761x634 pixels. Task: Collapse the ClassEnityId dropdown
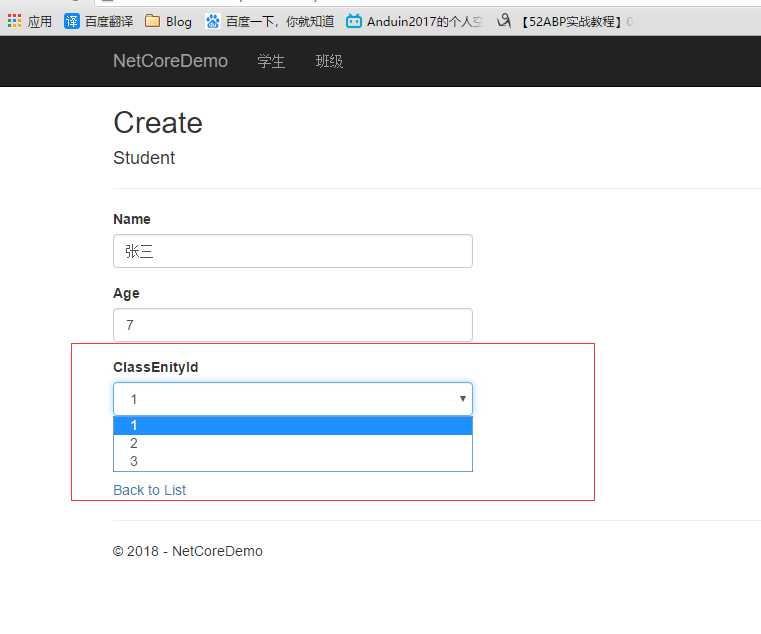click(293, 399)
